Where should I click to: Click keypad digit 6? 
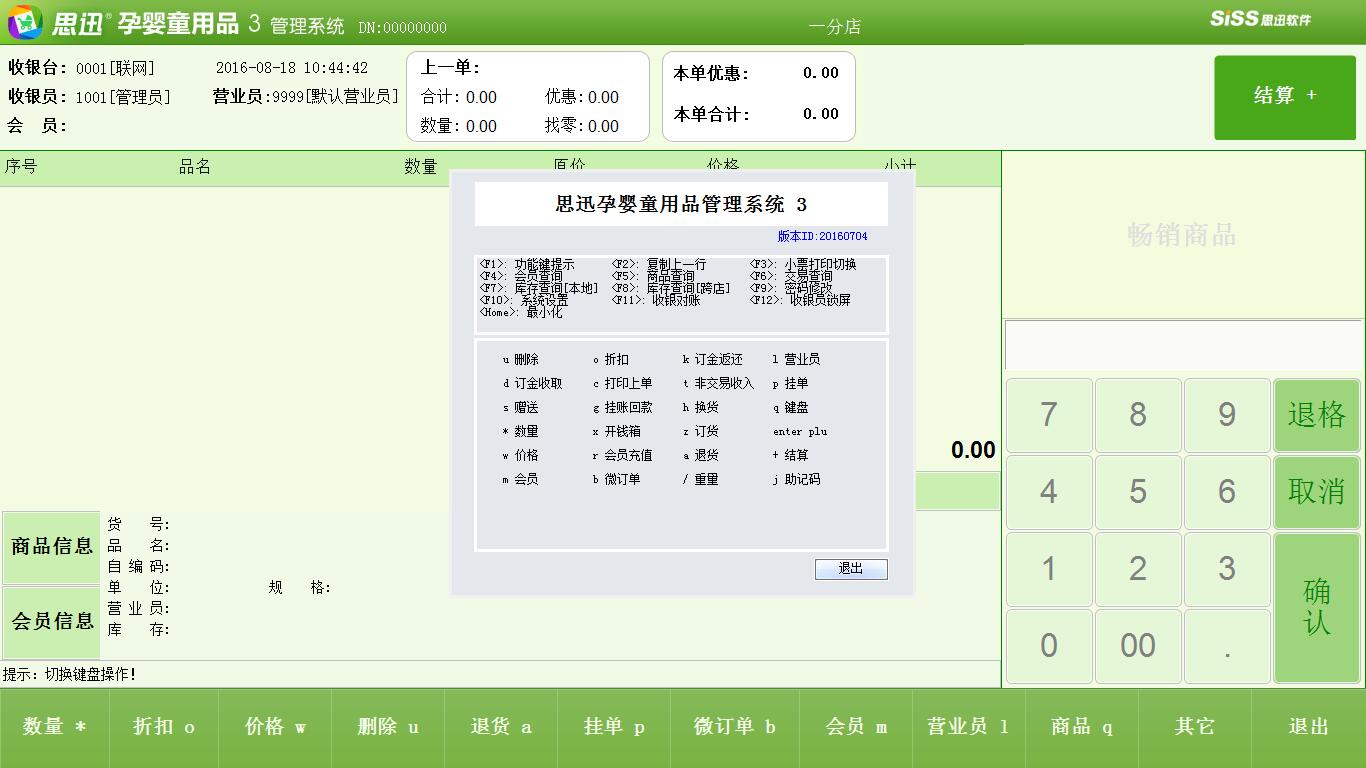click(1227, 492)
